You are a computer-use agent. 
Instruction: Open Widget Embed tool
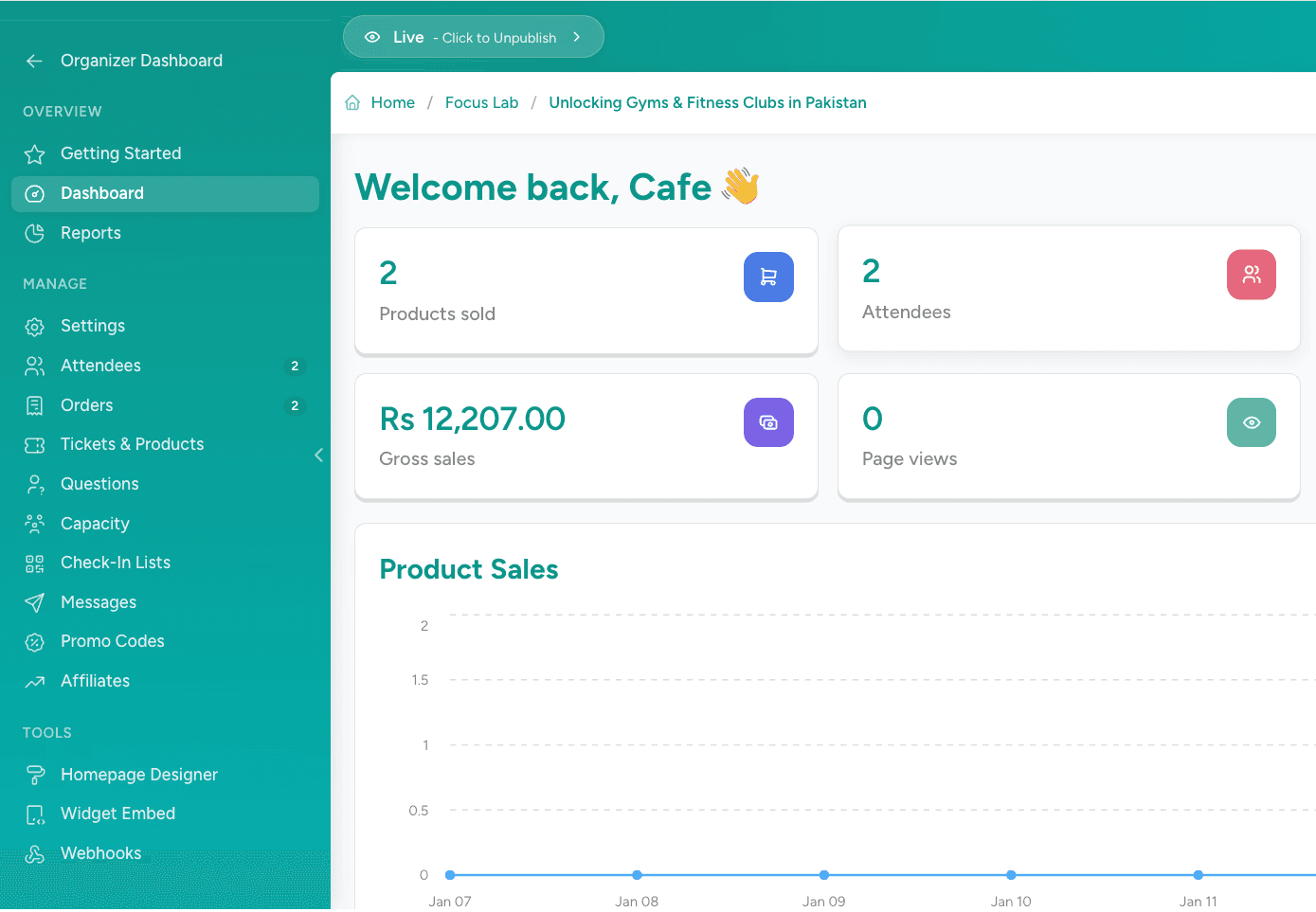click(x=165, y=814)
